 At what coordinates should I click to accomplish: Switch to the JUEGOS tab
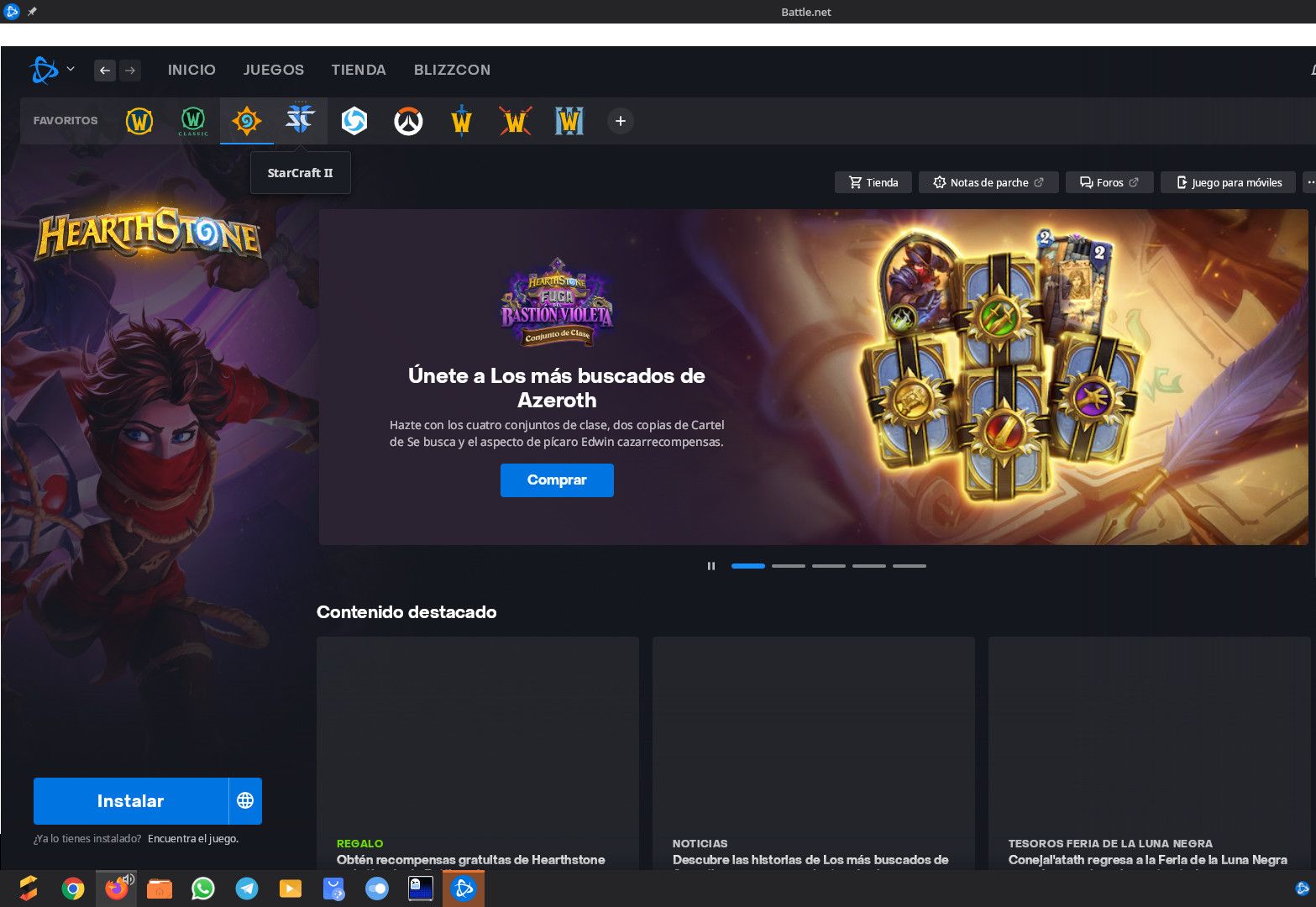coord(274,70)
